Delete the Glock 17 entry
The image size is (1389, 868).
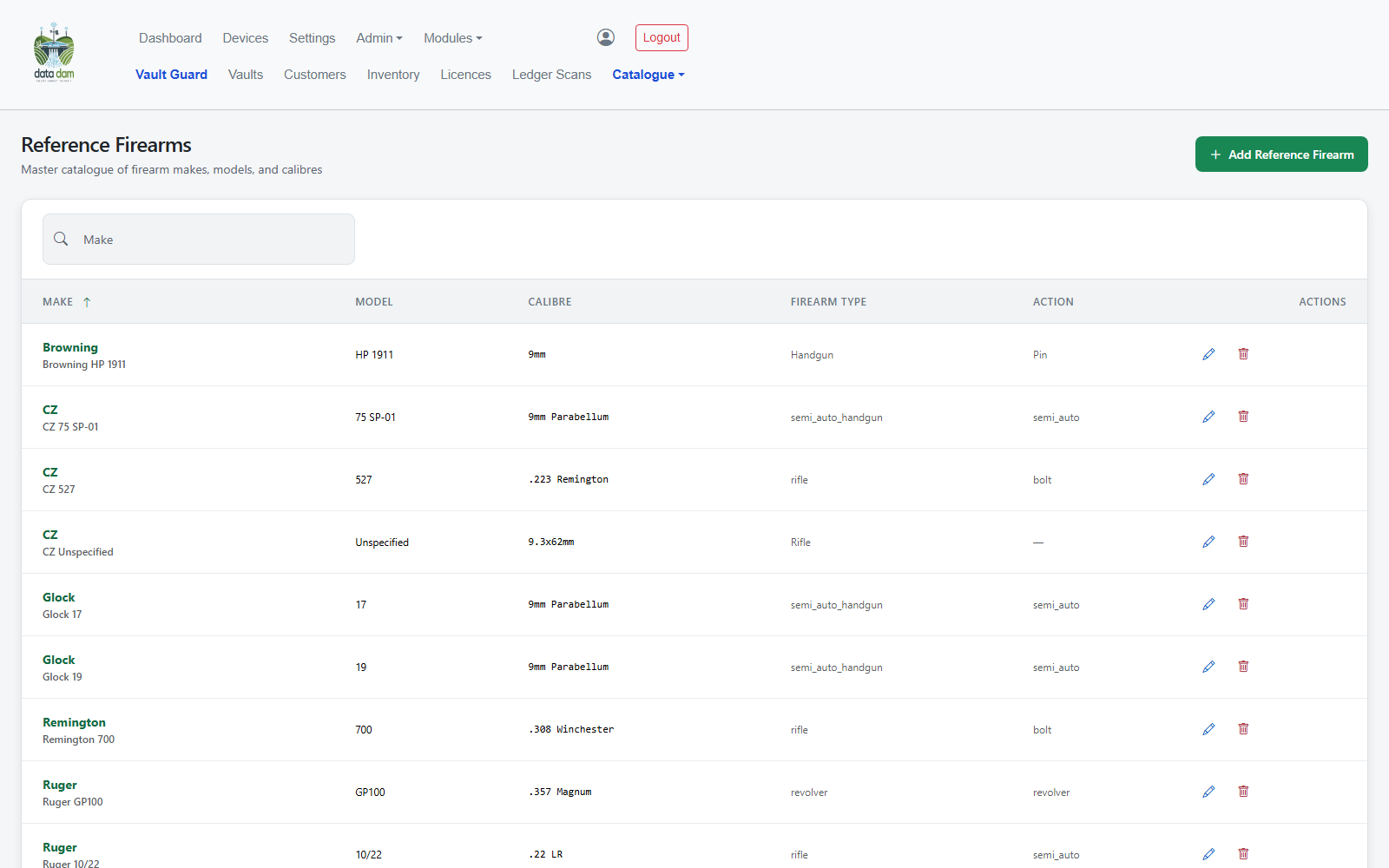(x=1243, y=604)
